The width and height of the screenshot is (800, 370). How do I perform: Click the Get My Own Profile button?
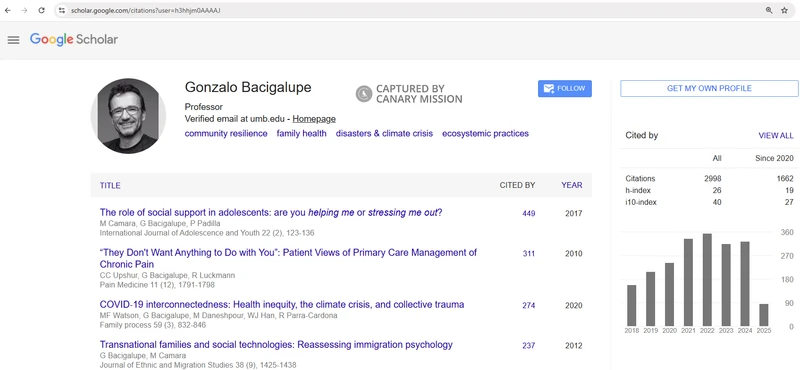click(x=709, y=88)
